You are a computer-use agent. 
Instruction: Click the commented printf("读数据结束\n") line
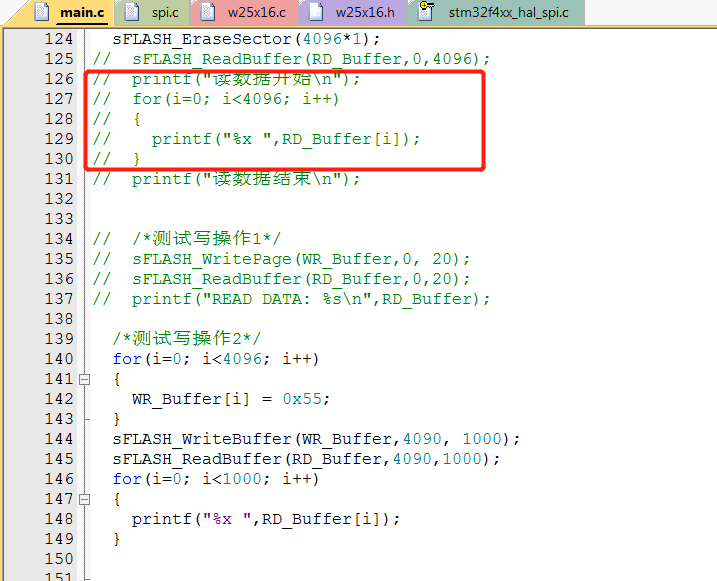(x=226, y=179)
